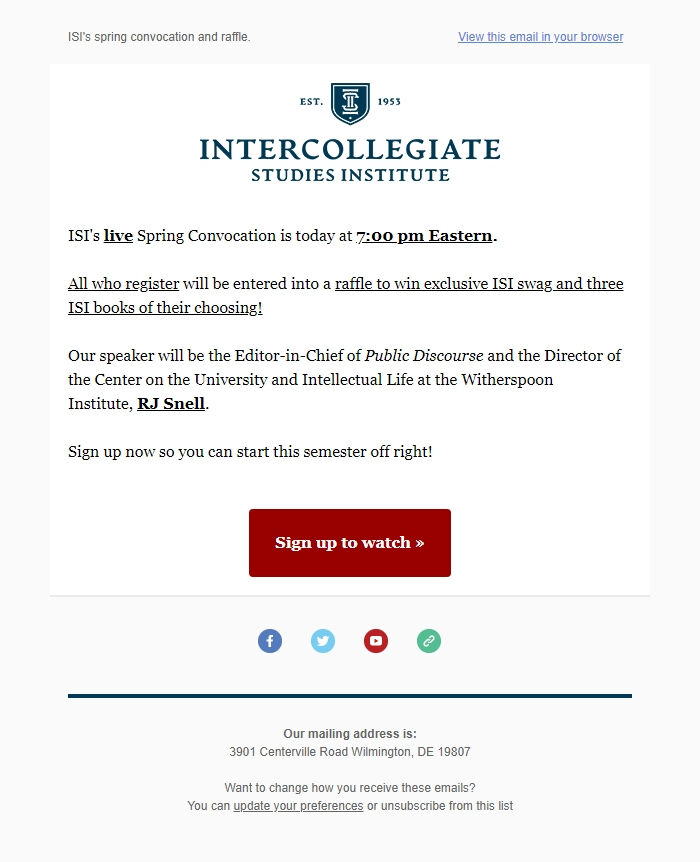Click the green website link icon
This screenshot has height=862, width=700.
coord(429,641)
